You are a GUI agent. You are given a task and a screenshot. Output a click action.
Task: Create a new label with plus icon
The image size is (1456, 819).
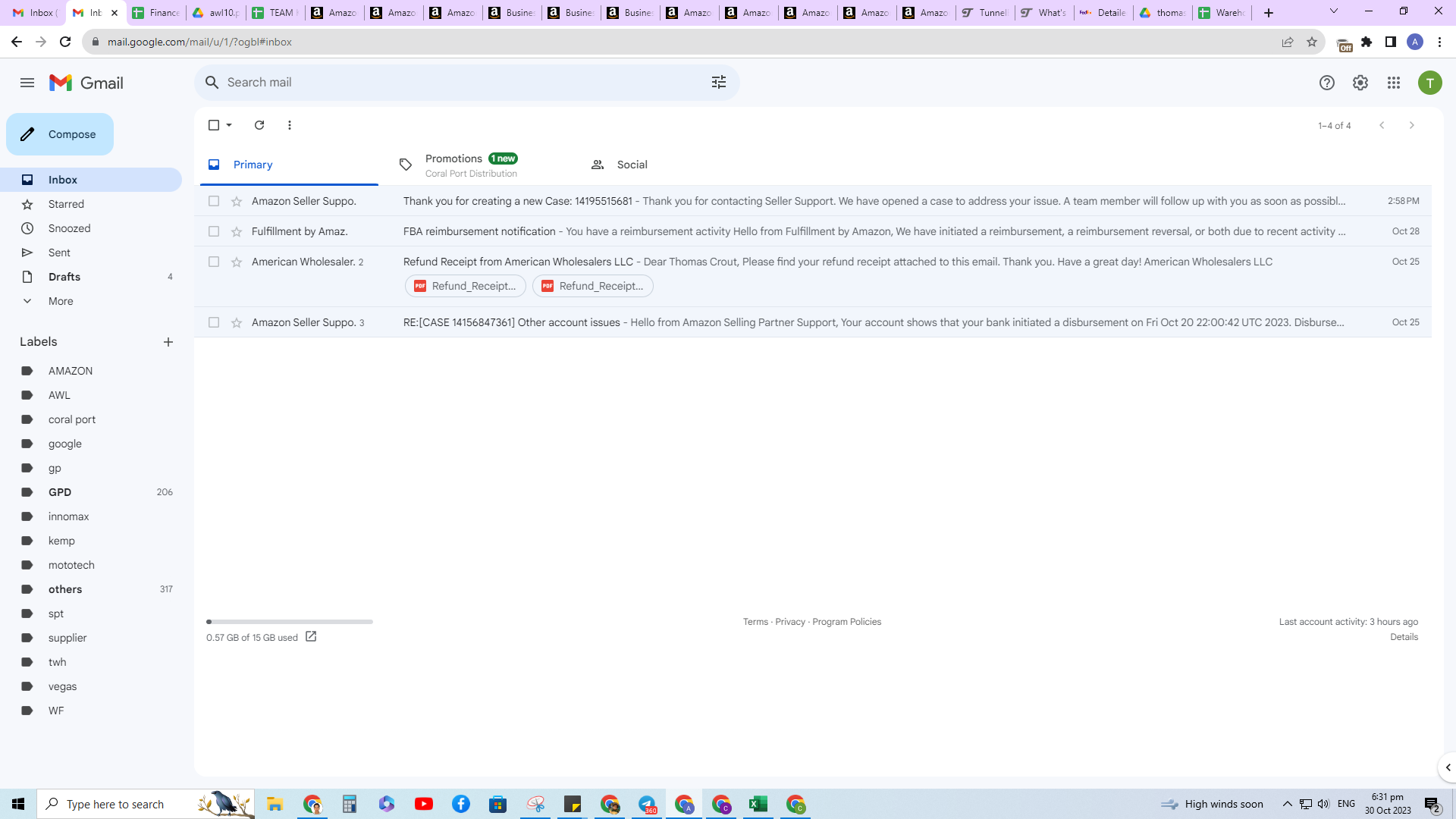coord(168,342)
